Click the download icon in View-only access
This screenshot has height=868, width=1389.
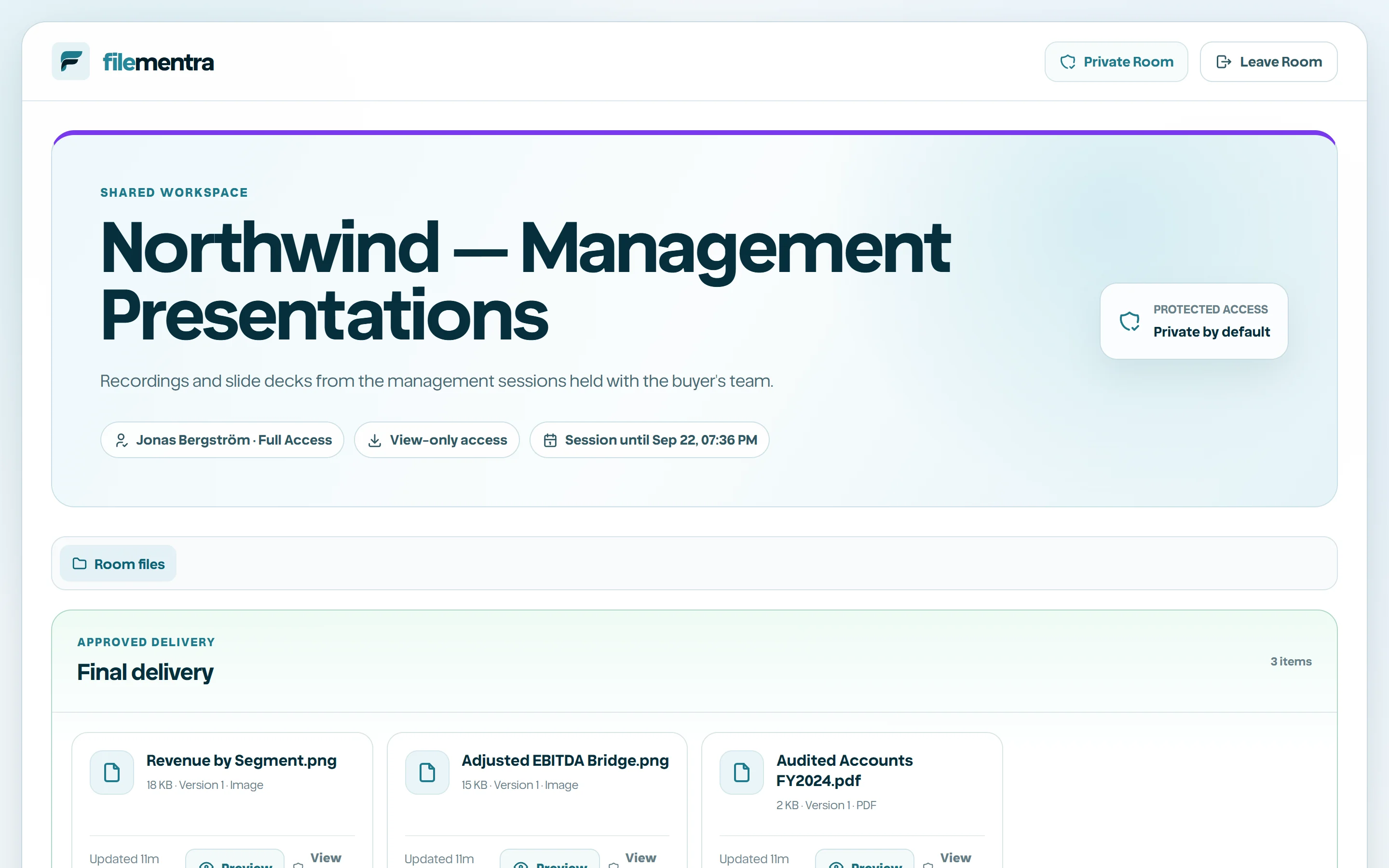(375, 440)
